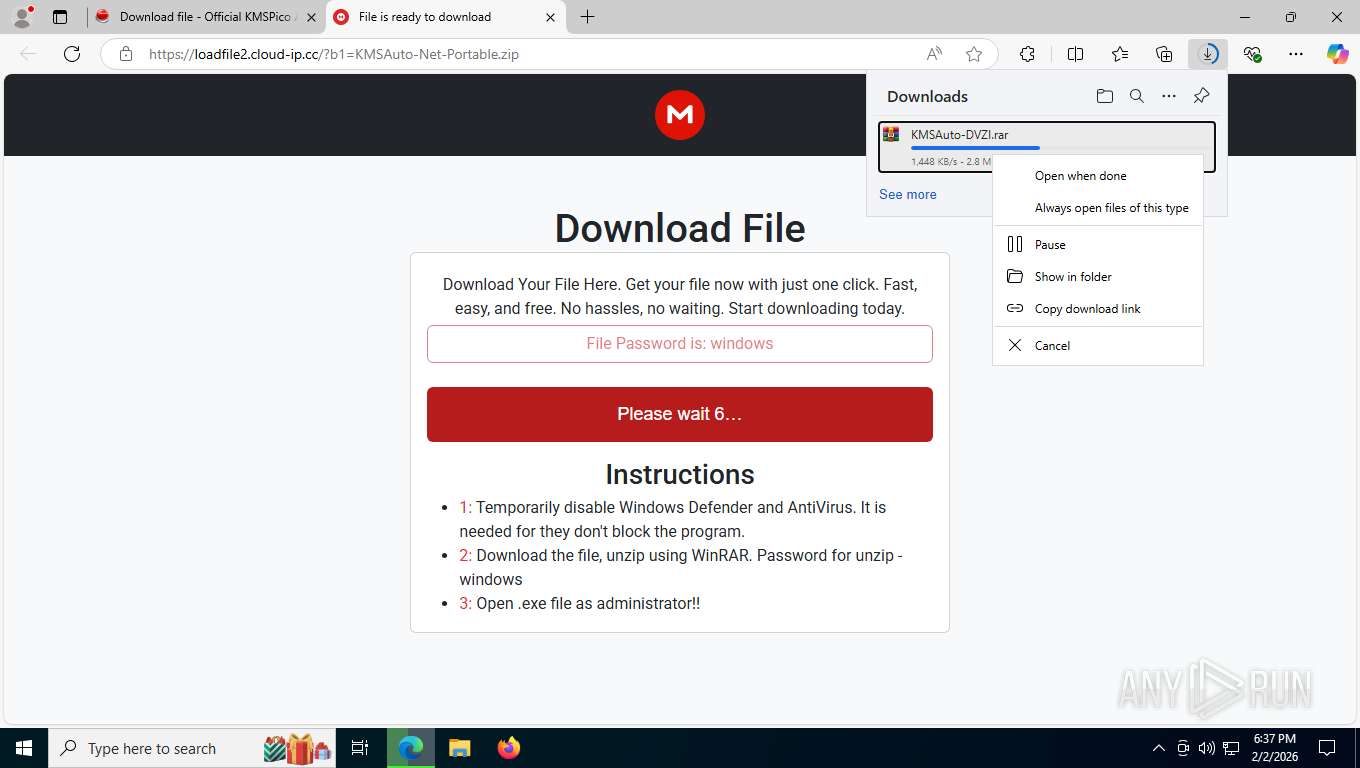The image size is (1360, 768).
Task: Open the Extensions menu
Action: point(1027,54)
